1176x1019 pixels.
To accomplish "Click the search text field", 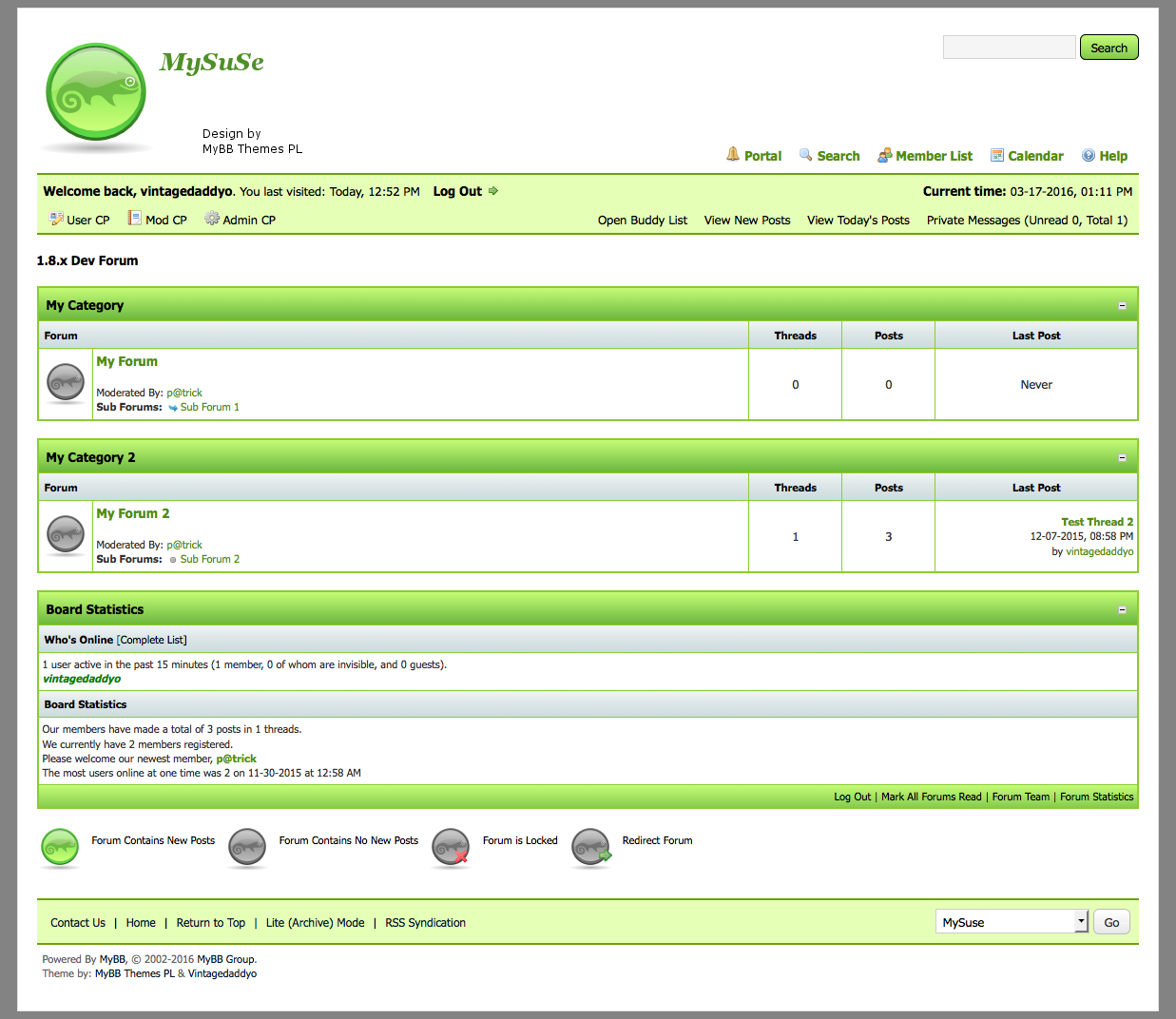I will (x=1009, y=48).
